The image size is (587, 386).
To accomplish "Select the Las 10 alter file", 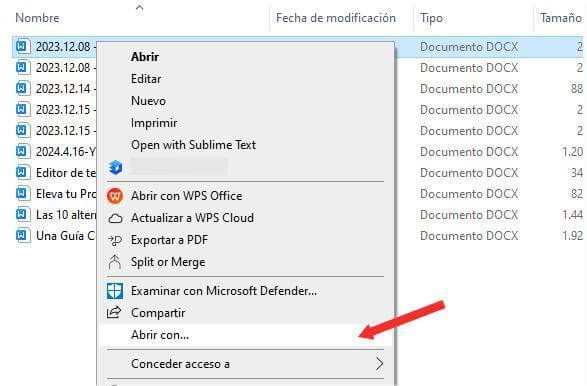I will click(x=55, y=215).
